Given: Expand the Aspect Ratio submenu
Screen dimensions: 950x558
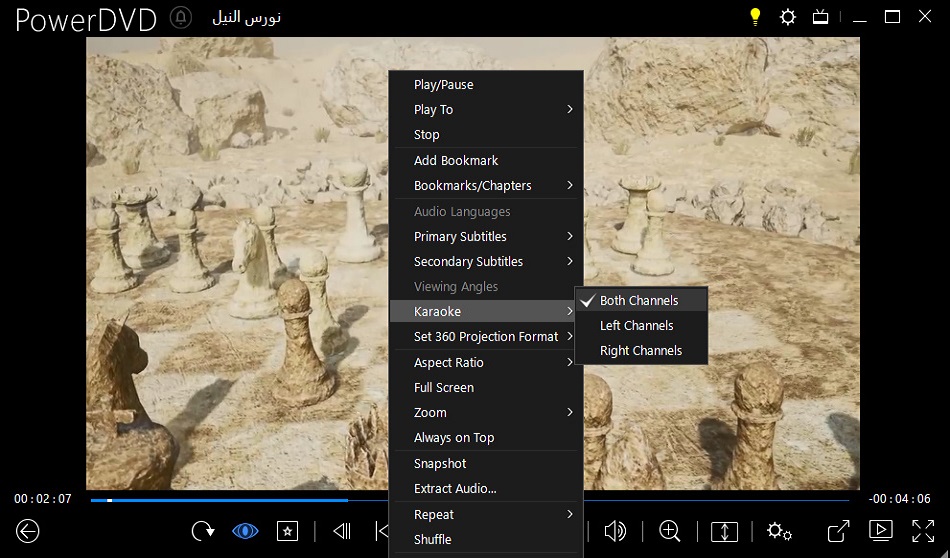Looking at the screenshot, I should 485,362.
